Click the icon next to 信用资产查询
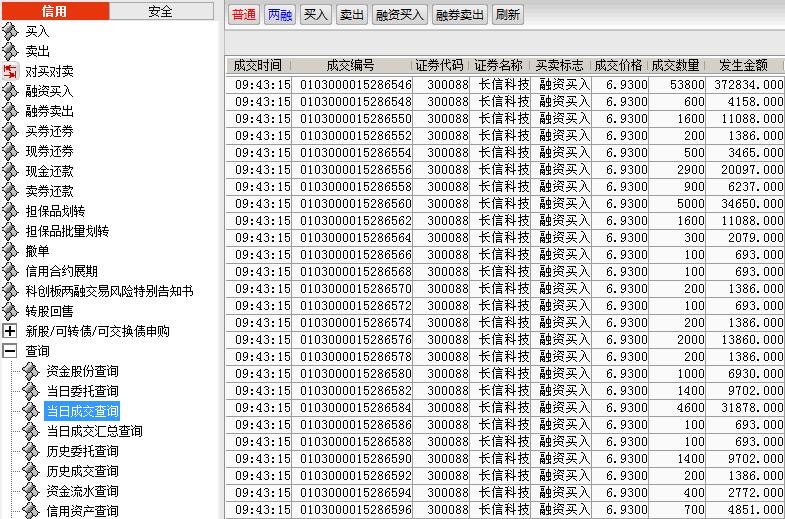 pos(31,510)
